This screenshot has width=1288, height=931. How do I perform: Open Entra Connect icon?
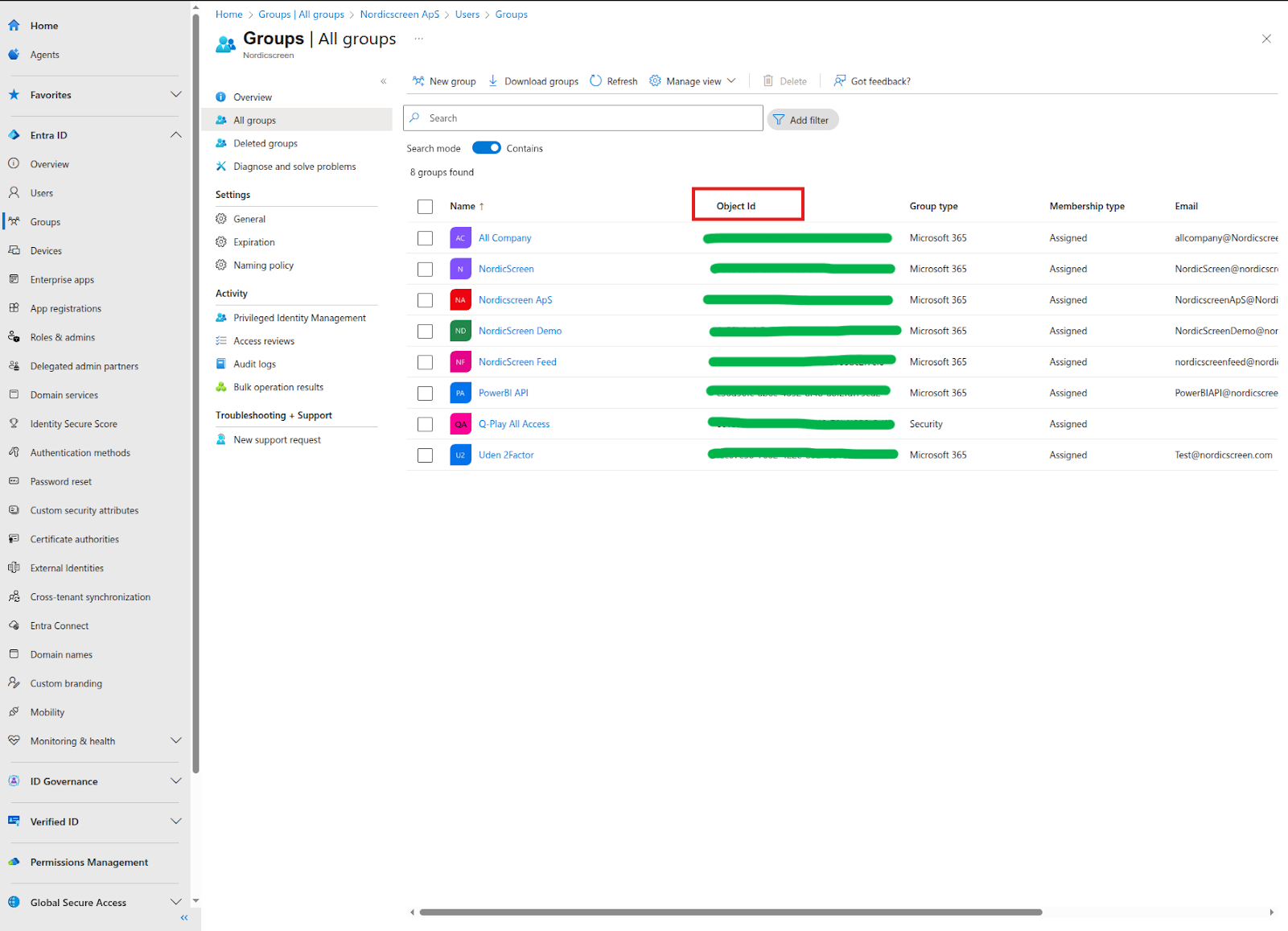(x=14, y=626)
